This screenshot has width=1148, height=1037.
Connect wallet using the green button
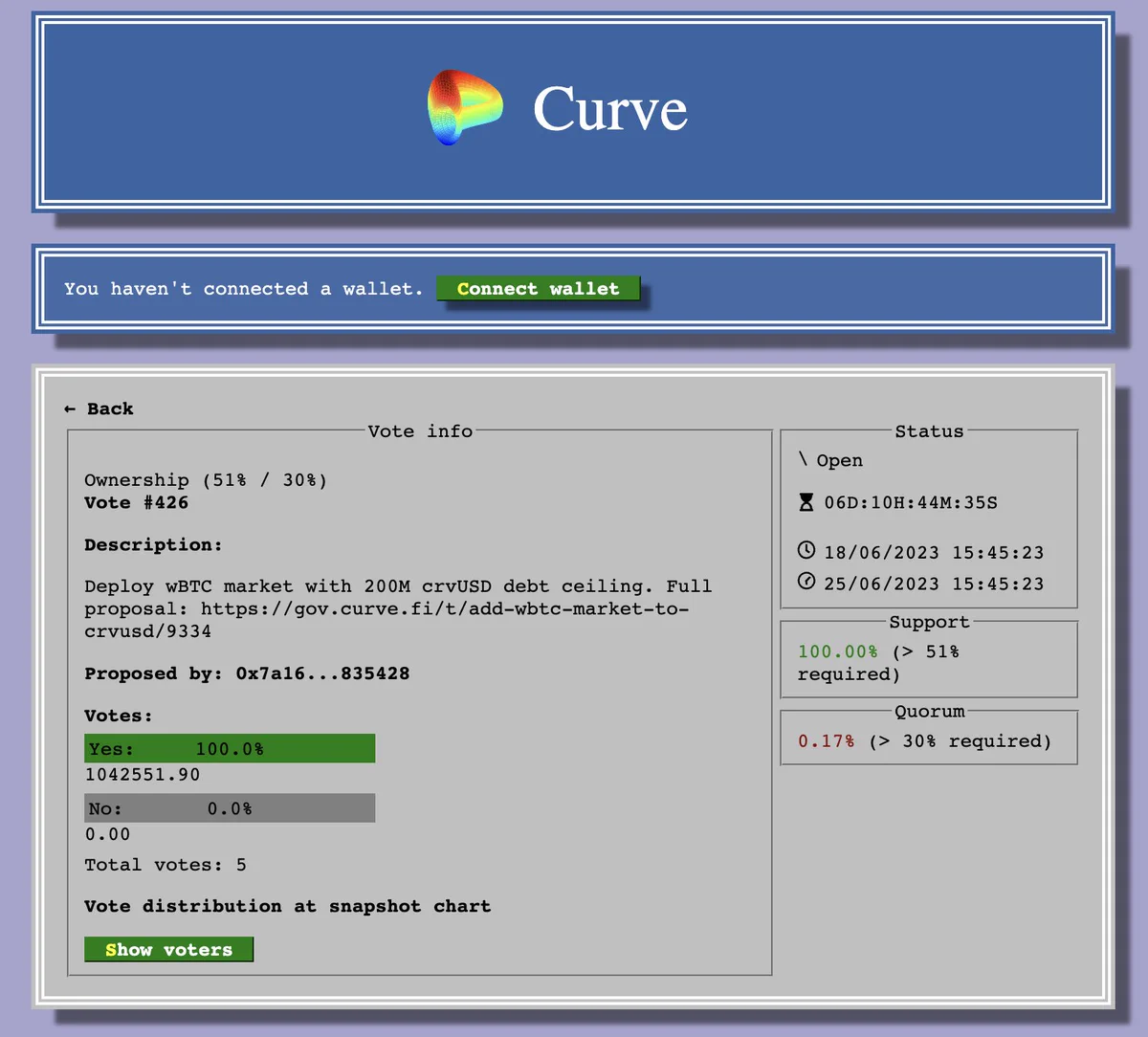pyautogui.click(x=538, y=288)
